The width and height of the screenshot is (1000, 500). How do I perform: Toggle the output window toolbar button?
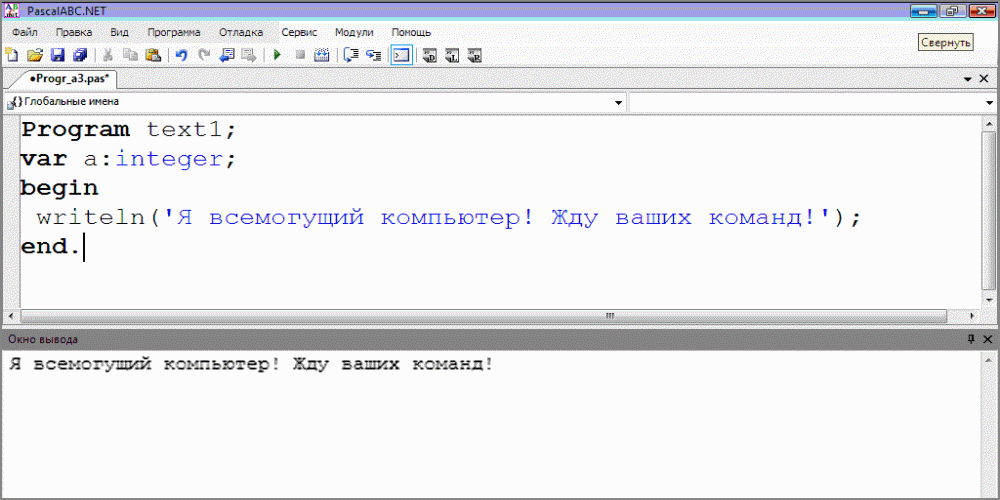(x=400, y=55)
